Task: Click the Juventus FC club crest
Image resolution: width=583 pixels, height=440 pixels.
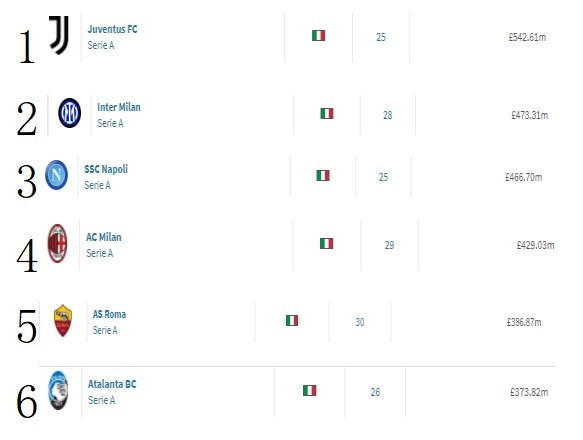Action: click(x=59, y=35)
